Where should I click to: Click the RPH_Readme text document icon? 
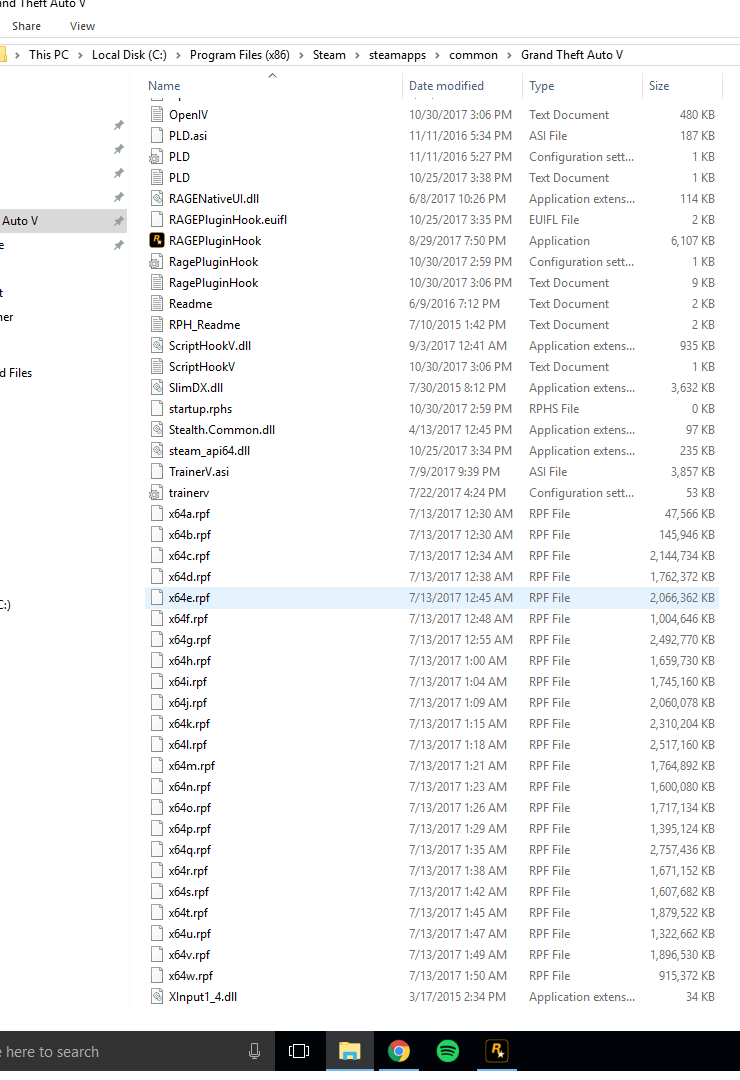pyautogui.click(x=157, y=324)
